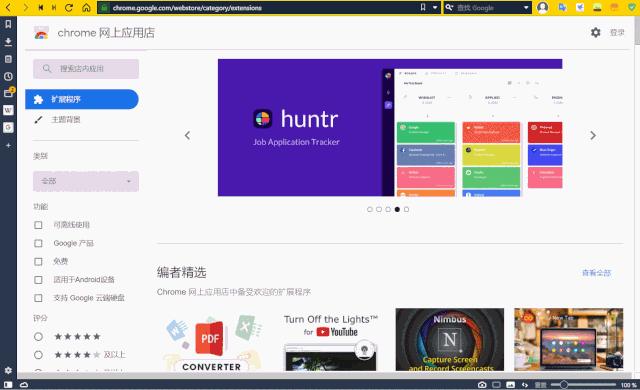This screenshot has height=390, width=640.
Task: Show next carousel slide
Action: [593, 135]
